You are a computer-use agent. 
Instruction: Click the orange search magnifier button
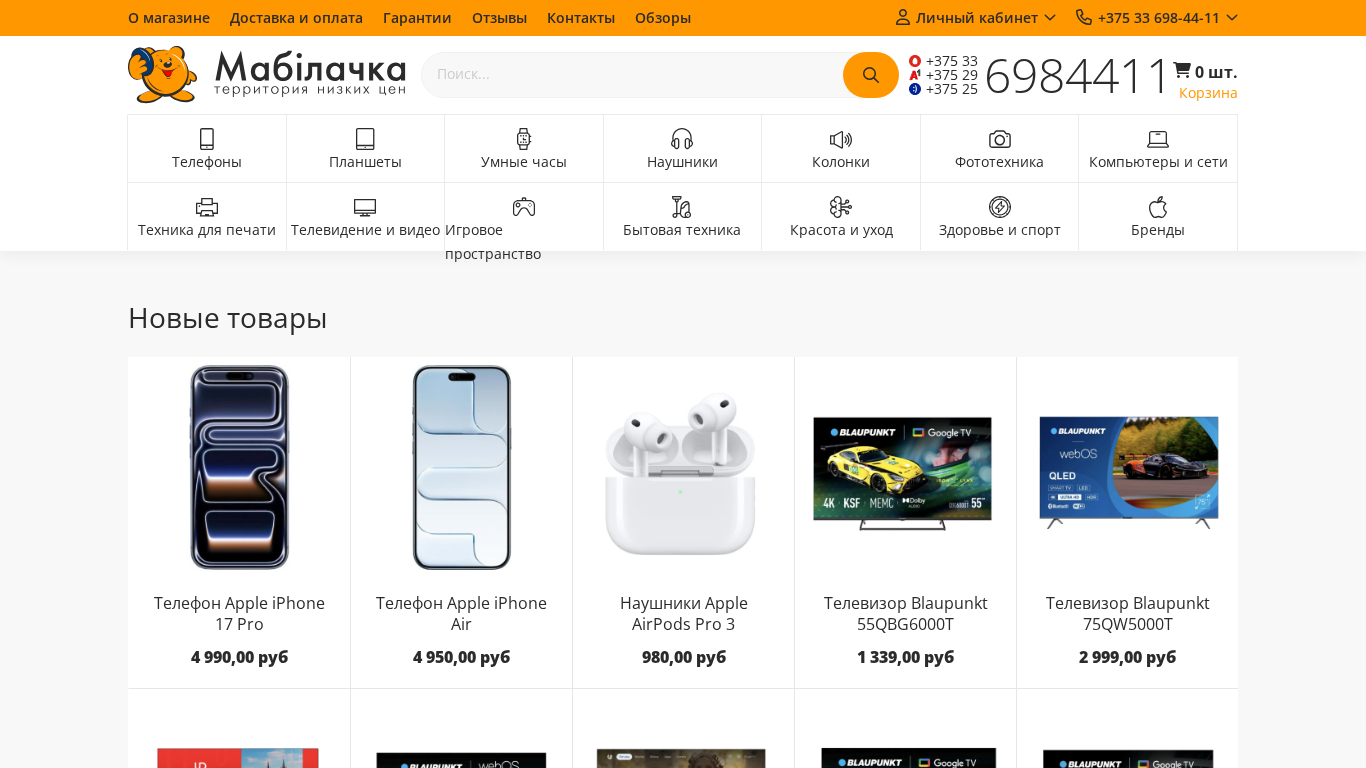point(870,75)
